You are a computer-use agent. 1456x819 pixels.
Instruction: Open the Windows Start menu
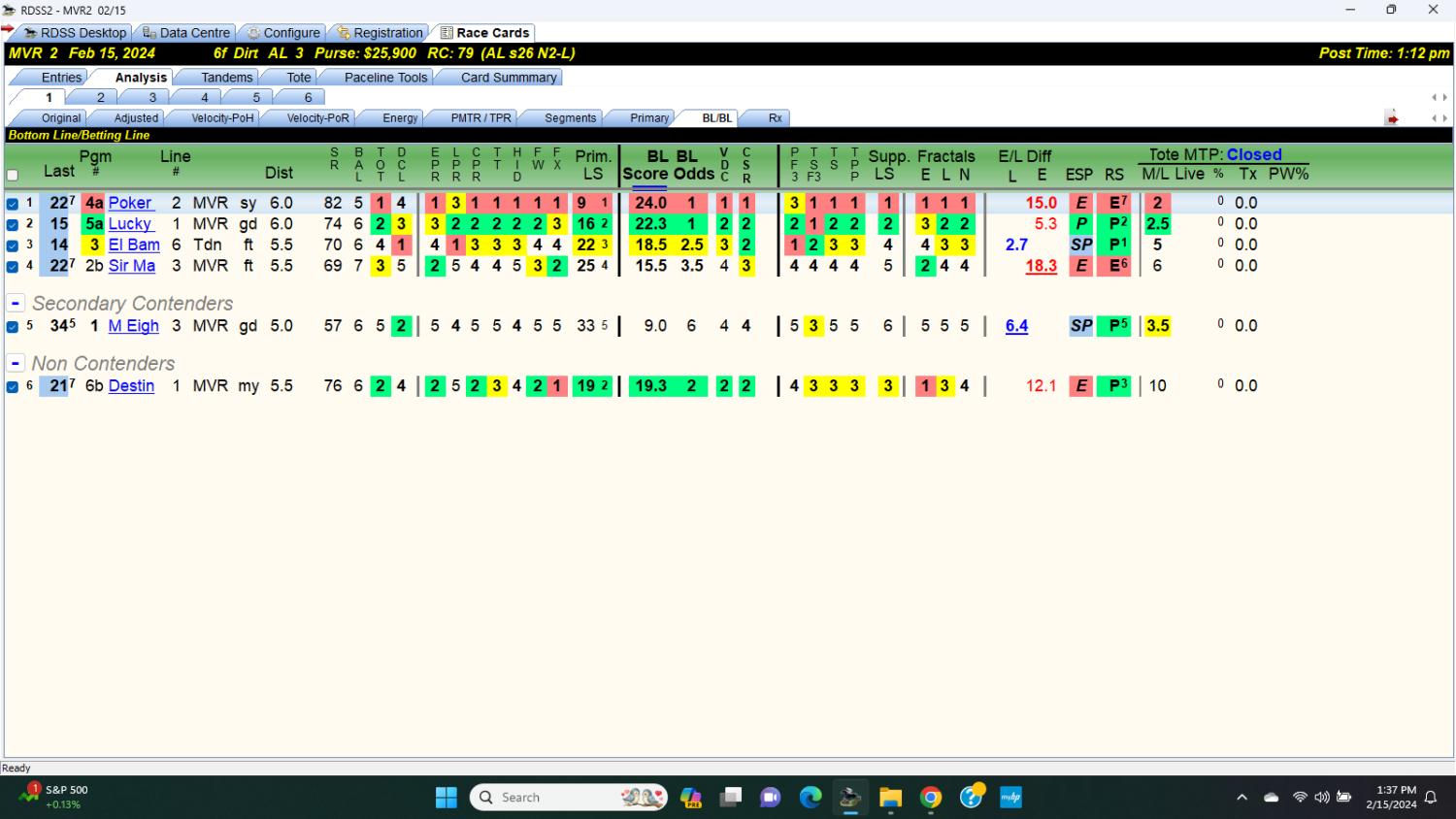click(447, 798)
